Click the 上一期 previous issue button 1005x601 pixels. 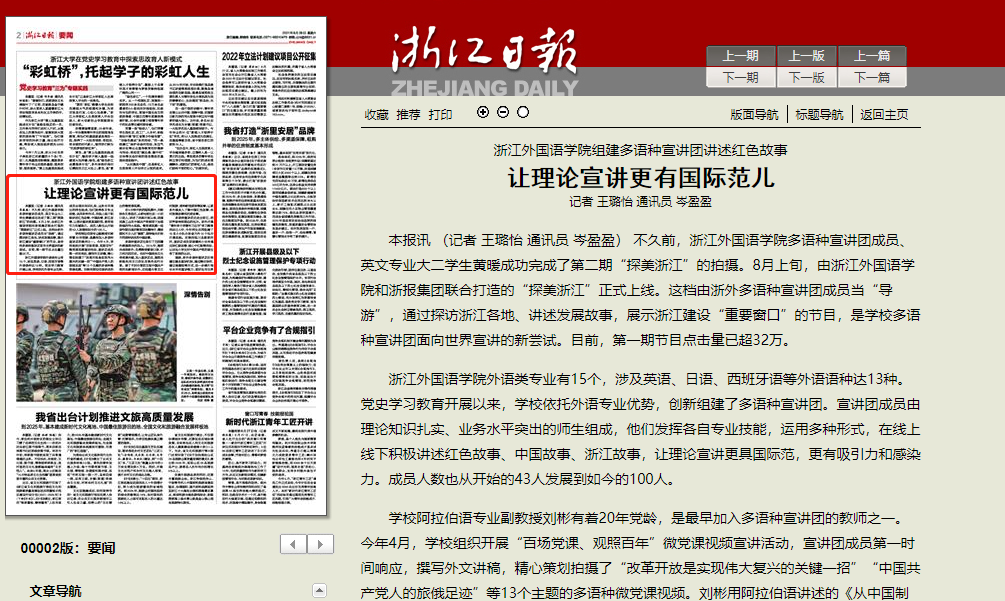[740, 56]
